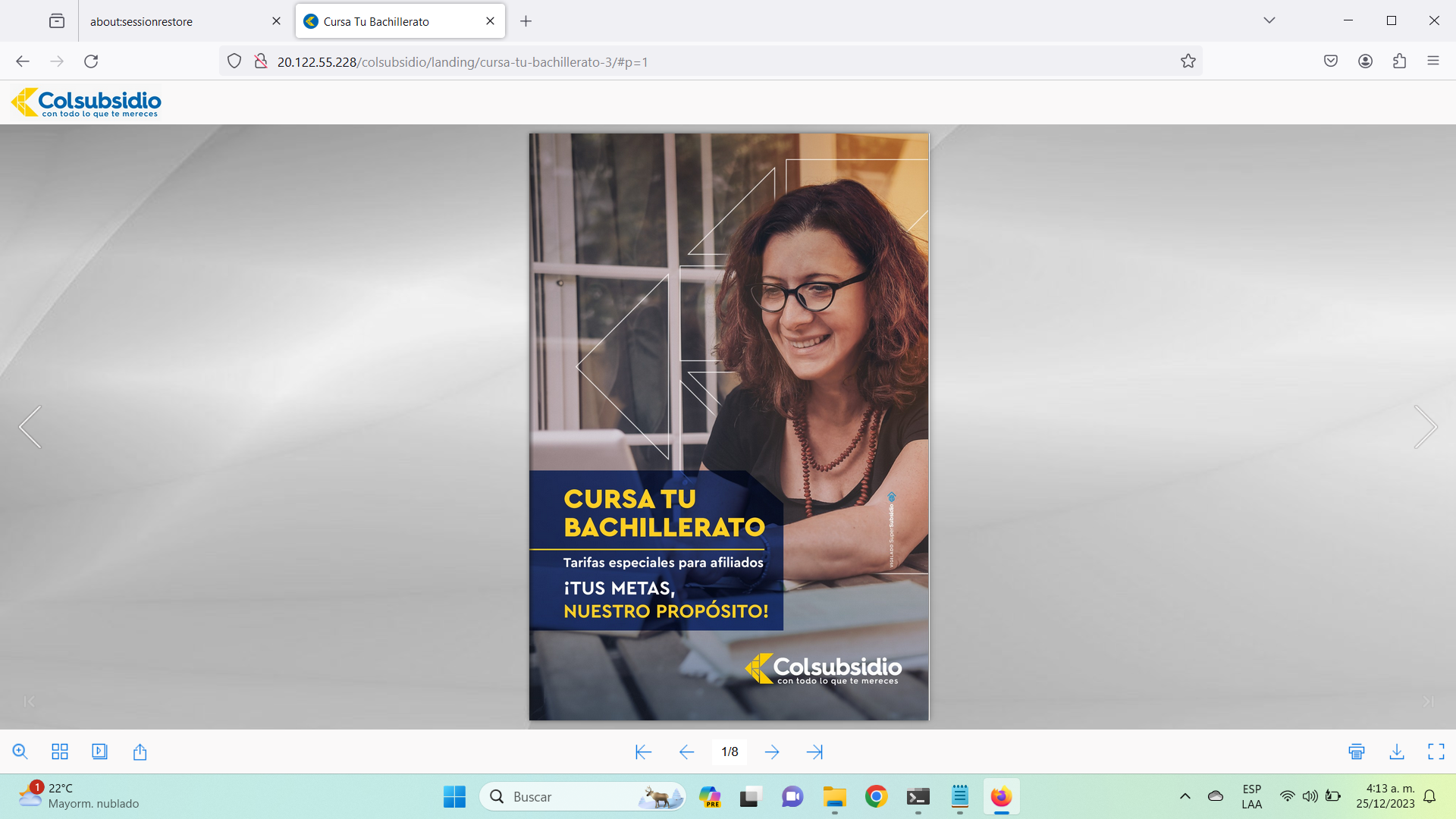Screen dimensions: 1456x819
Task: Jump to last page in toolbar
Action: (x=814, y=752)
